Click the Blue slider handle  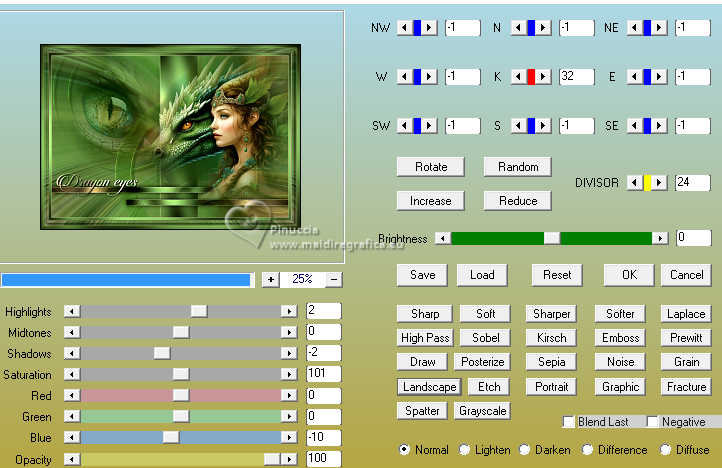(171, 437)
